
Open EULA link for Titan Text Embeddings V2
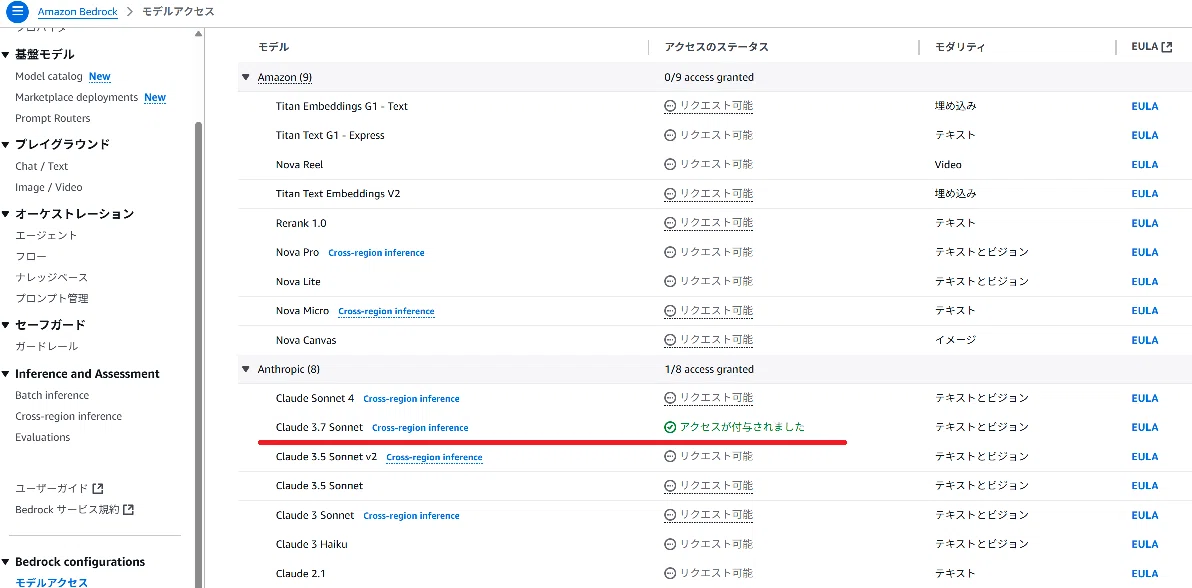(x=1145, y=194)
